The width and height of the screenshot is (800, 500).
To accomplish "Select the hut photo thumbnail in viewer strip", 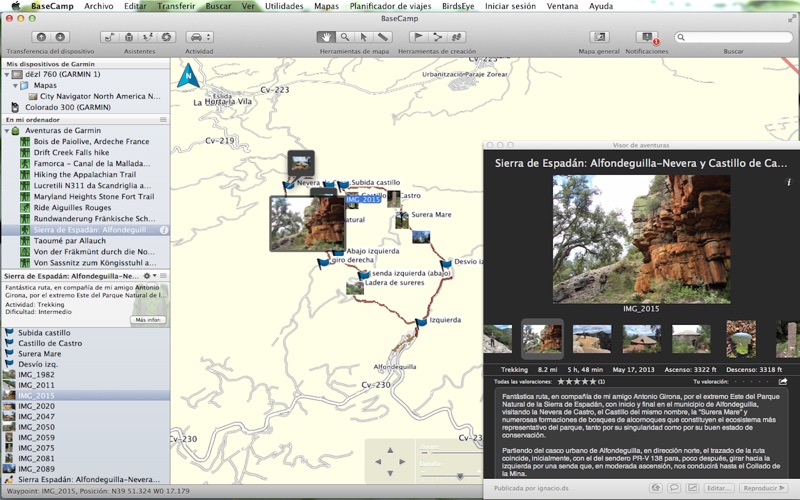I will (x=642, y=339).
